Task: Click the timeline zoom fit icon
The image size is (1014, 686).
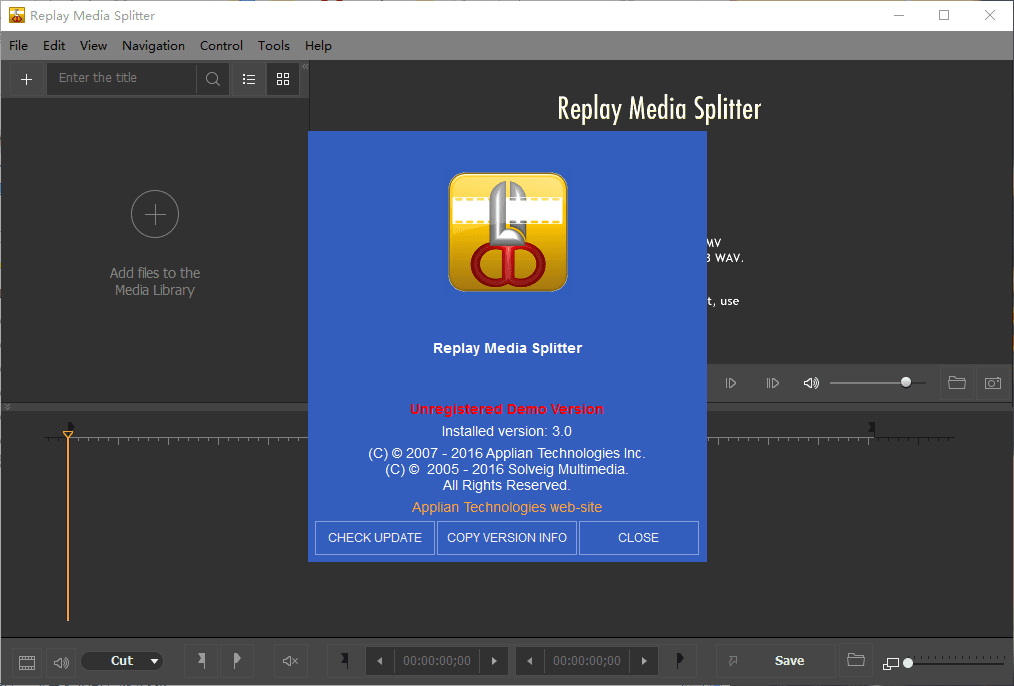Action: tap(891, 663)
